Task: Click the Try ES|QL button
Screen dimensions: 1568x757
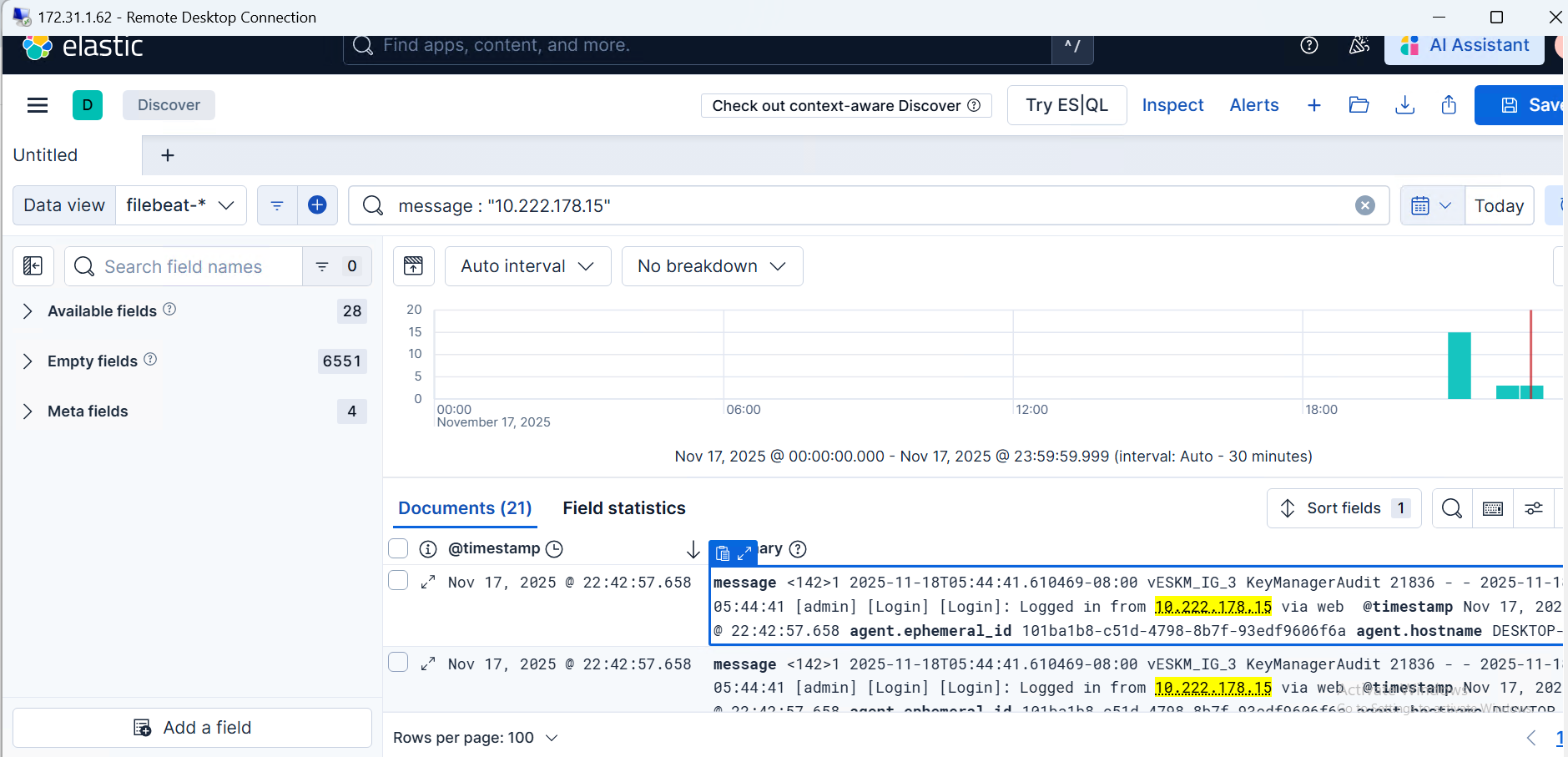Action: coord(1066,105)
